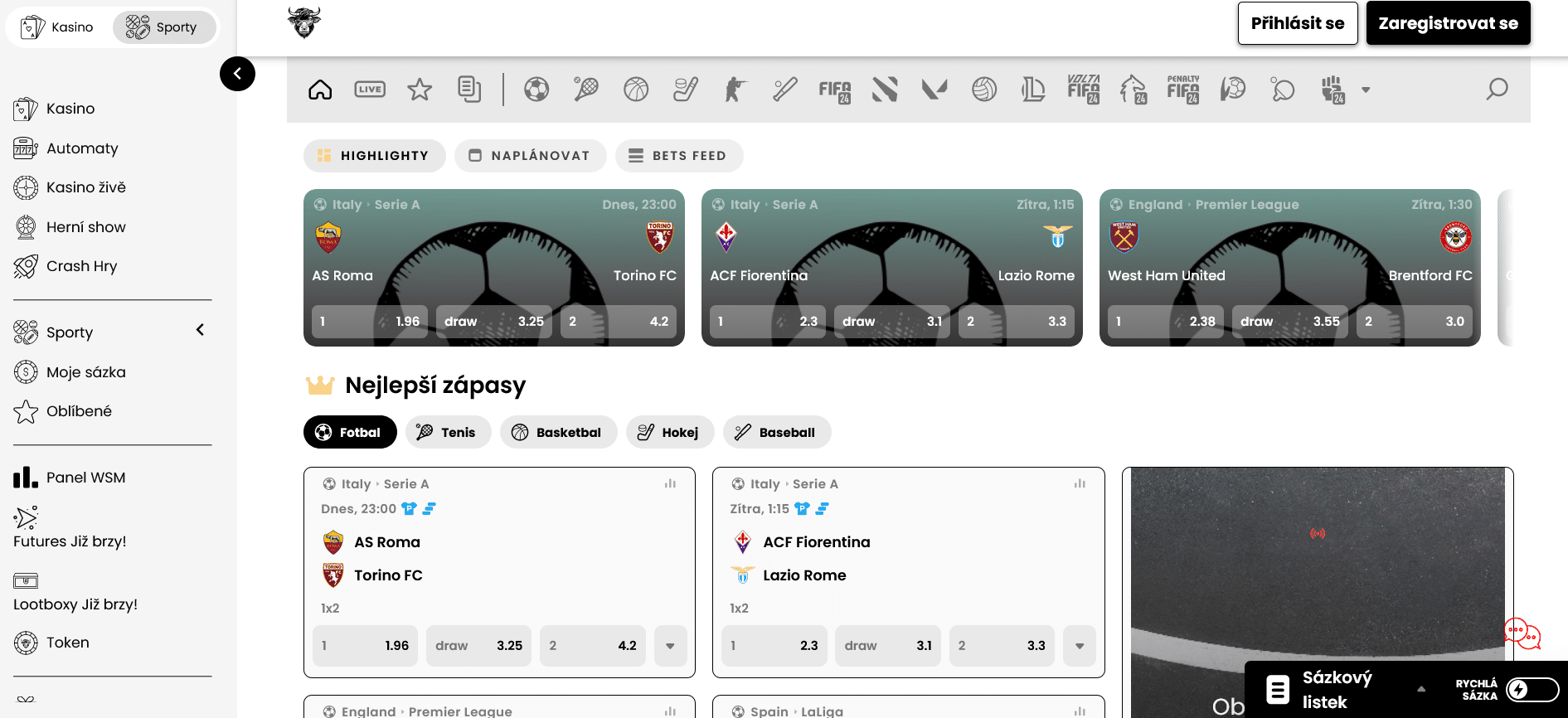Click the bull logo at top

click(x=304, y=22)
